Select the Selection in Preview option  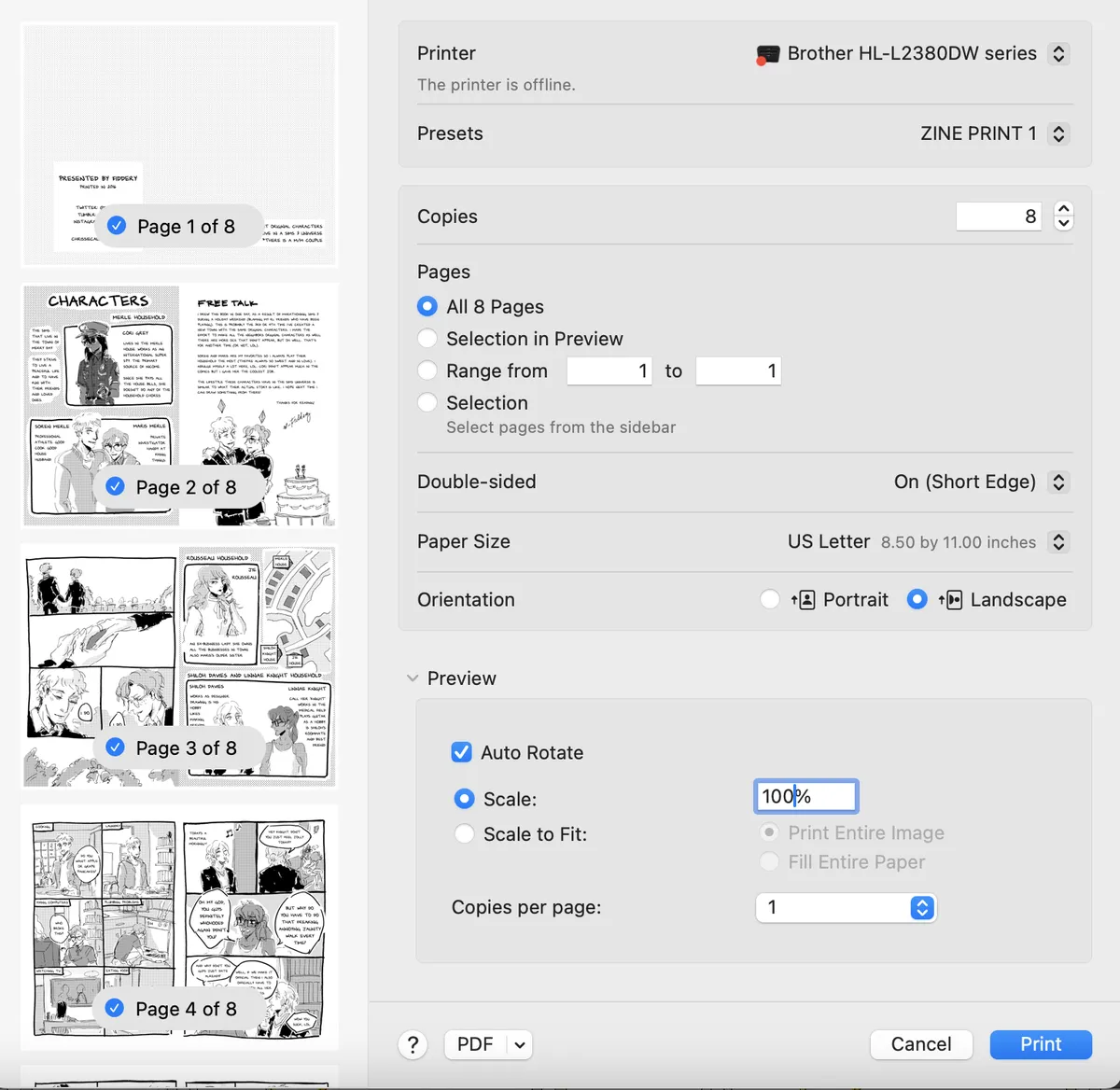click(427, 338)
